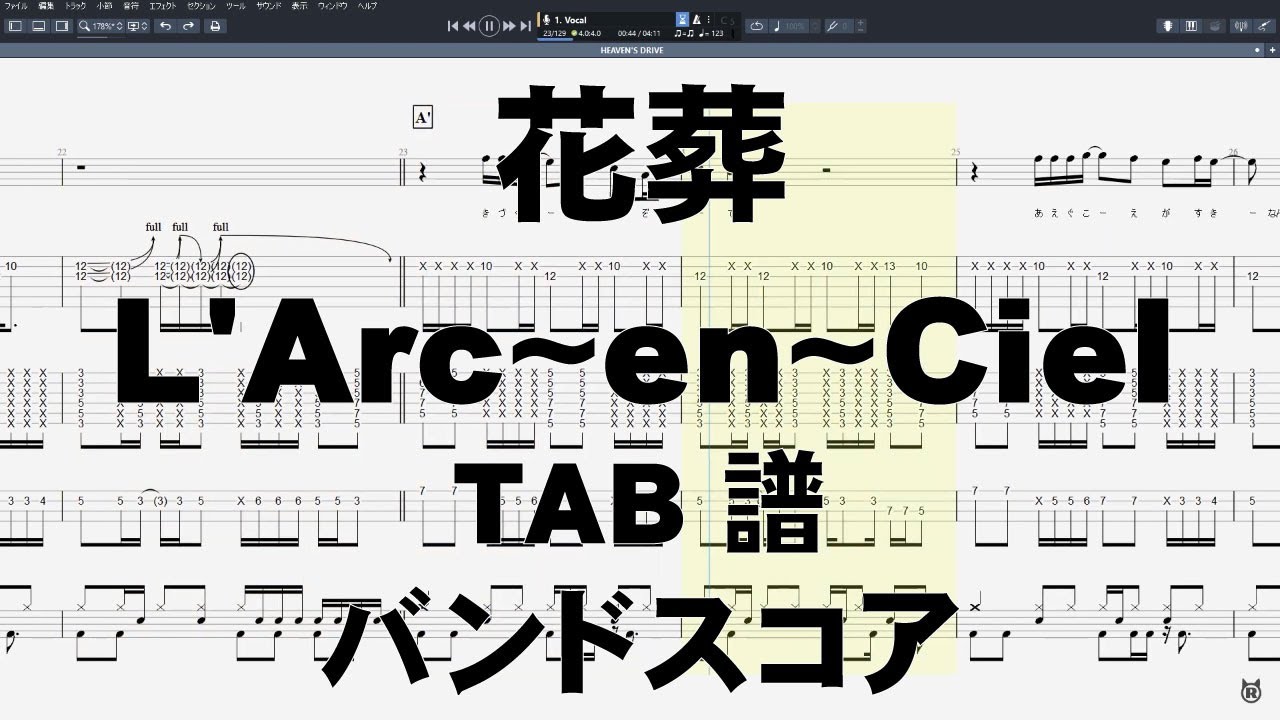Adjust the relative speed stepper
1280x720 pixels.
[815, 26]
